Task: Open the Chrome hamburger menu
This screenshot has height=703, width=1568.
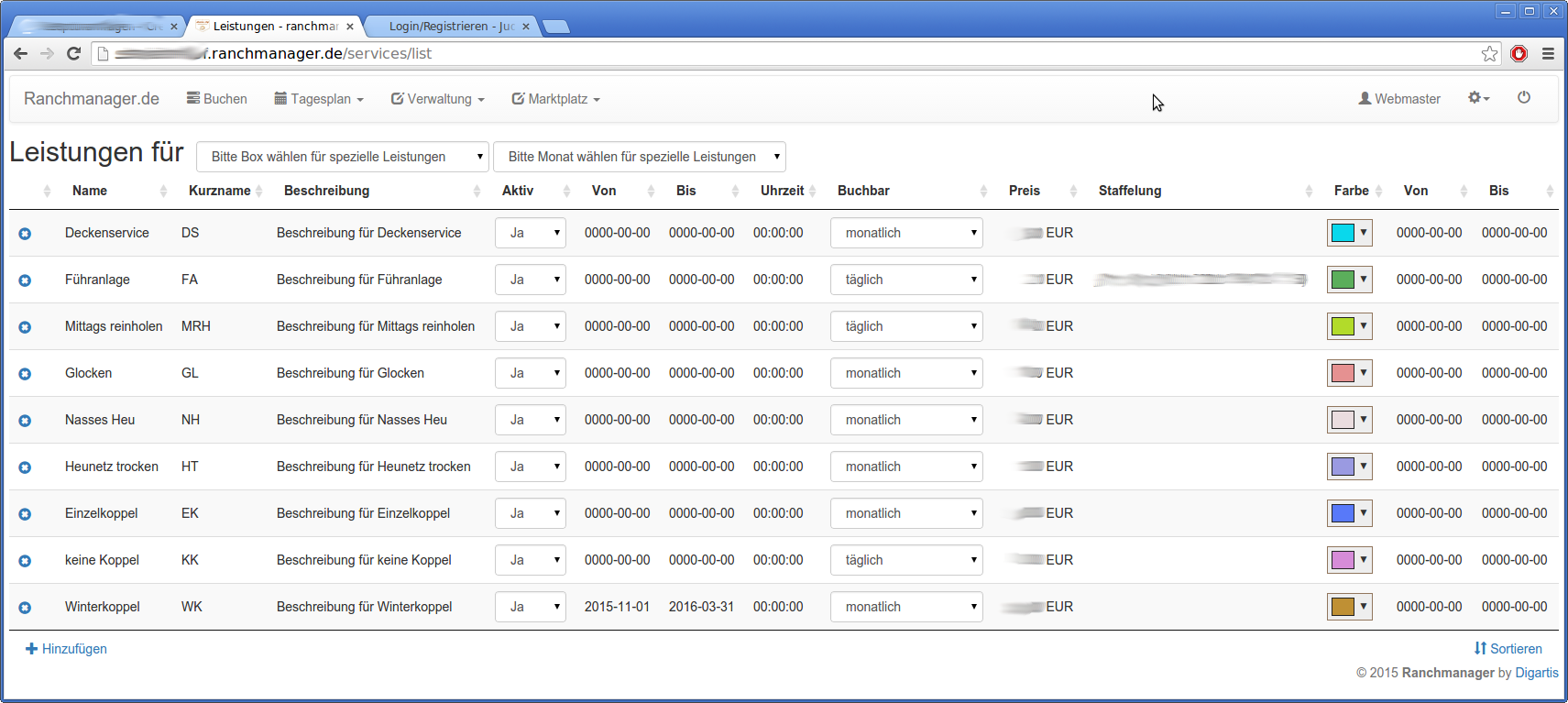Action: pos(1548,53)
